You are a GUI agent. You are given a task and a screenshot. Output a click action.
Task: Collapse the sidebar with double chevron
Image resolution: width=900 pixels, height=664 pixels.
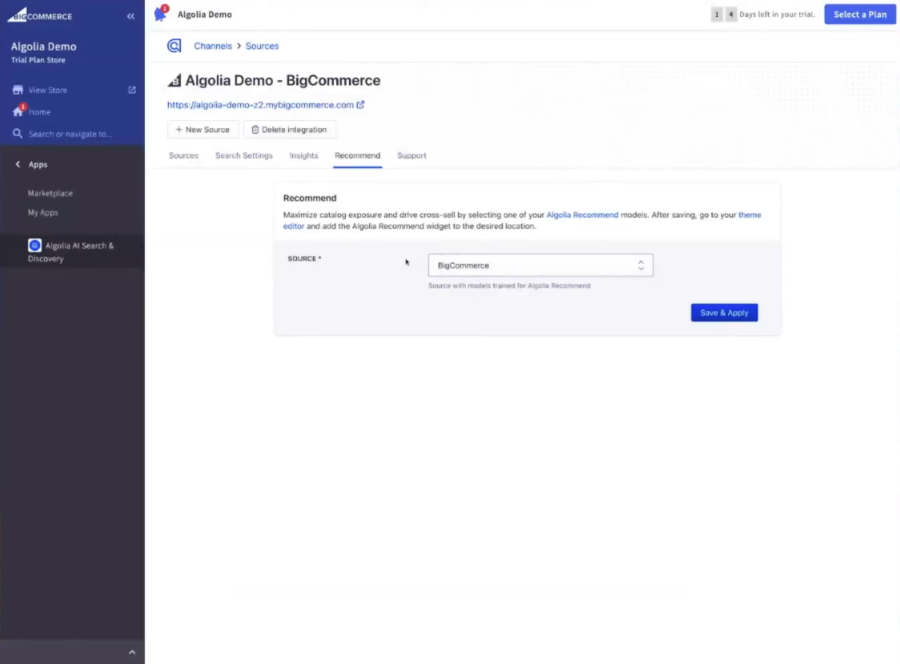click(131, 16)
